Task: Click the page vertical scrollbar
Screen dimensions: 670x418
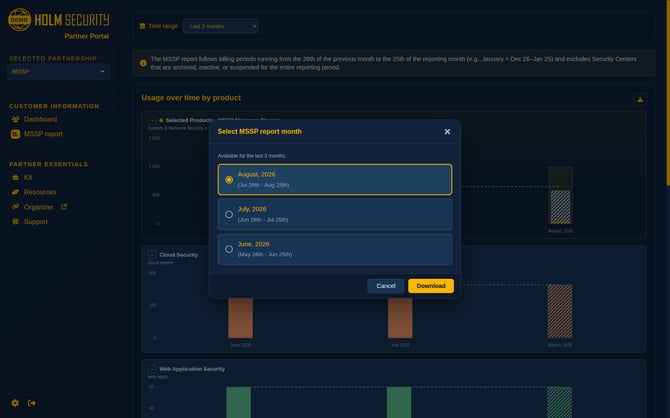Action: [668, 92]
